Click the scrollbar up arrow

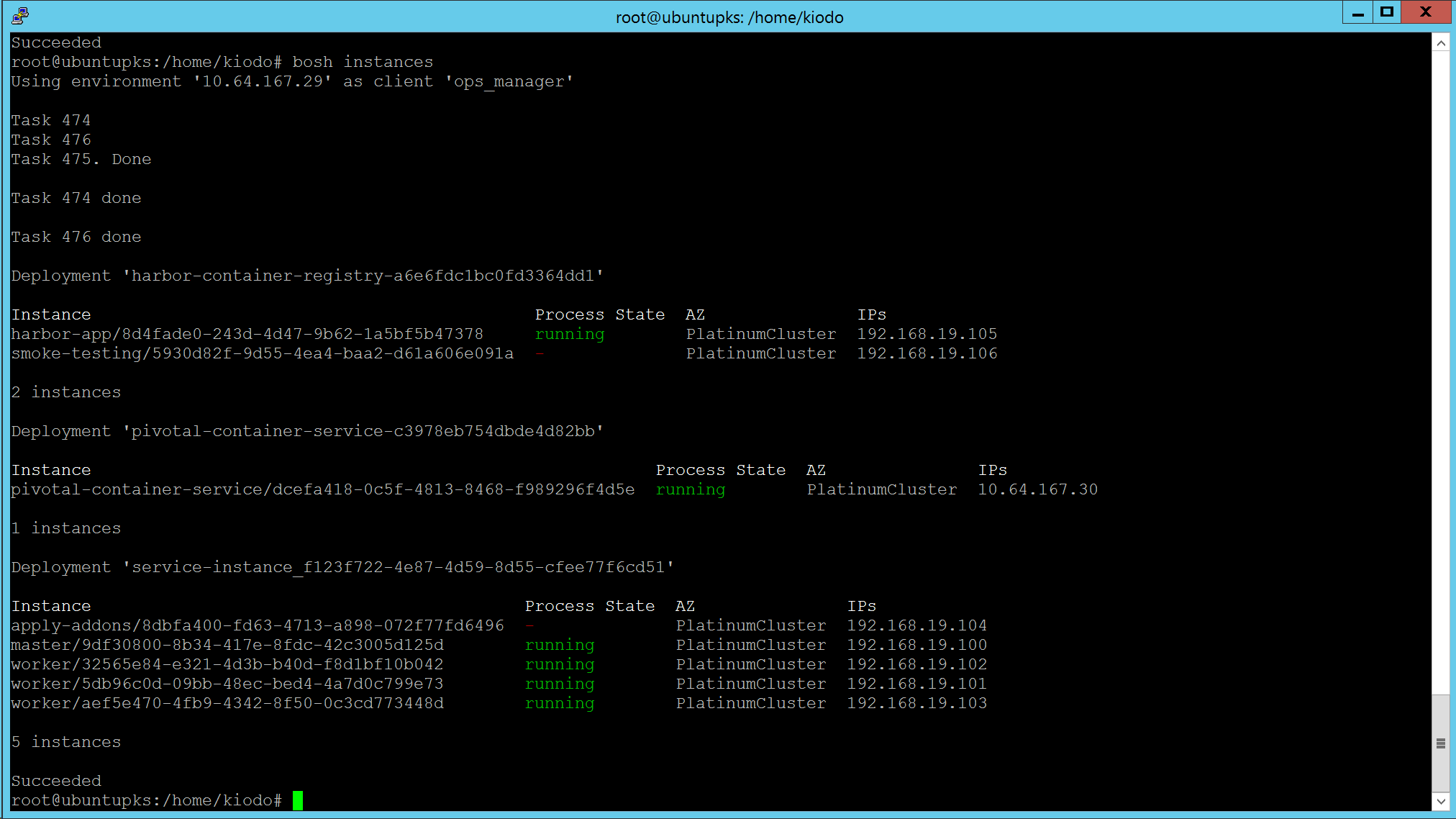pos(1441,43)
